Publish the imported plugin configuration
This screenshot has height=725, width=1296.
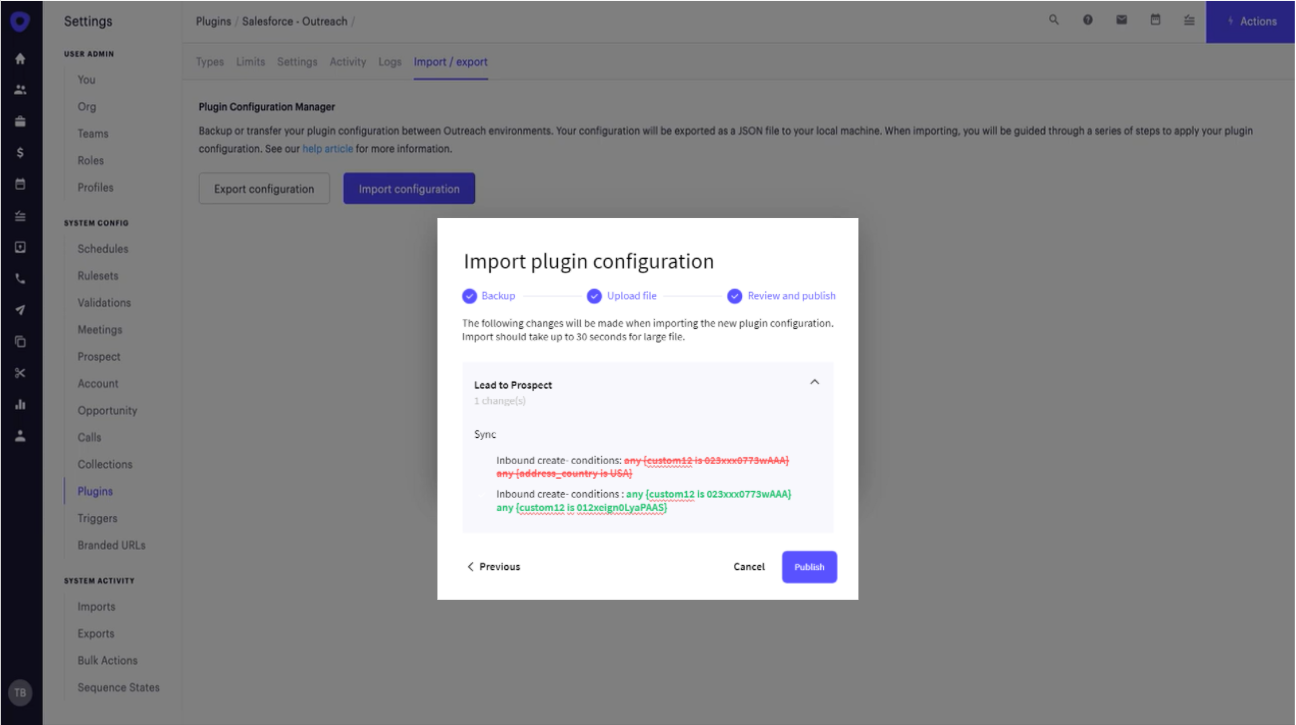point(809,566)
